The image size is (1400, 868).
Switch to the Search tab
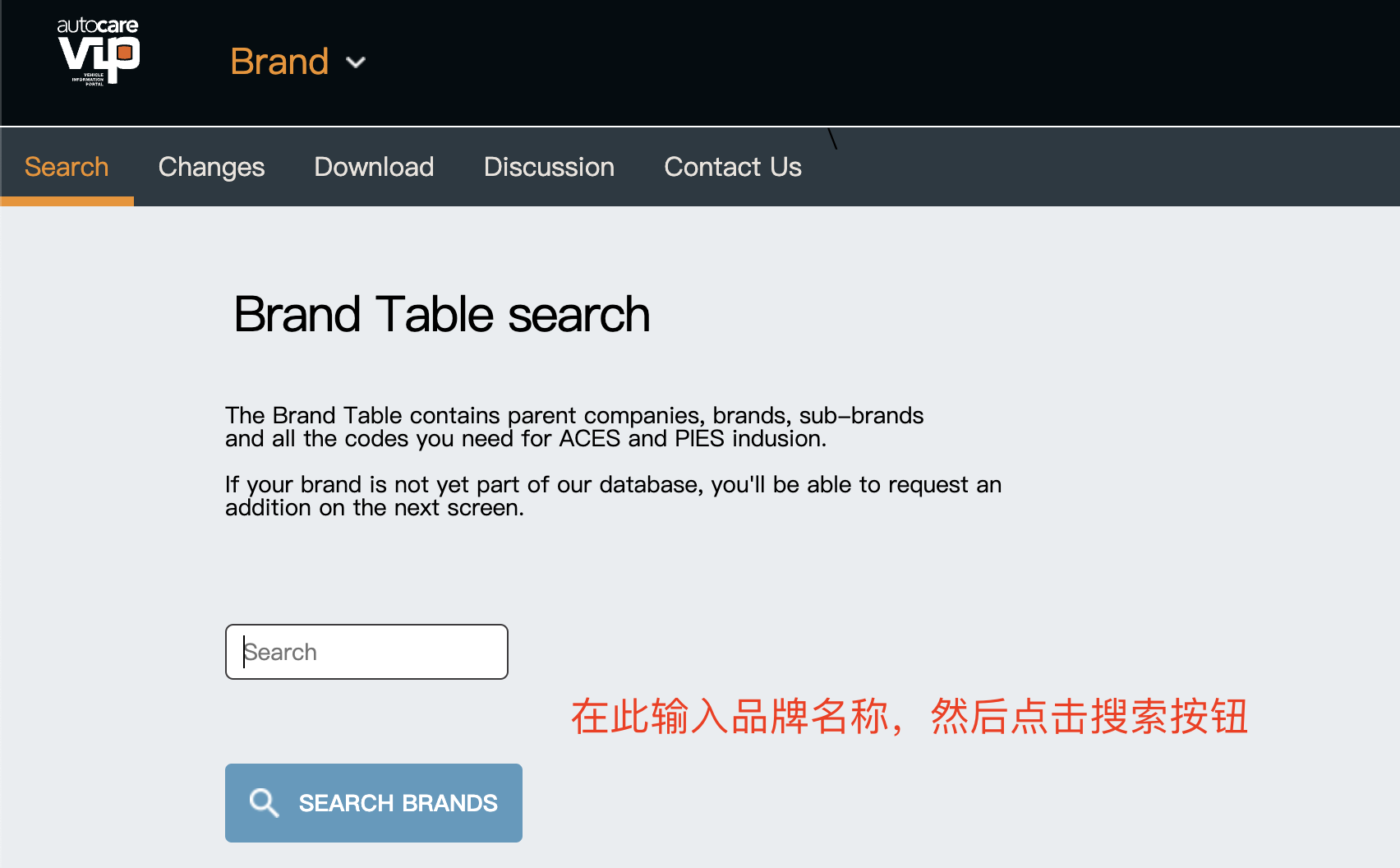[67, 167]
